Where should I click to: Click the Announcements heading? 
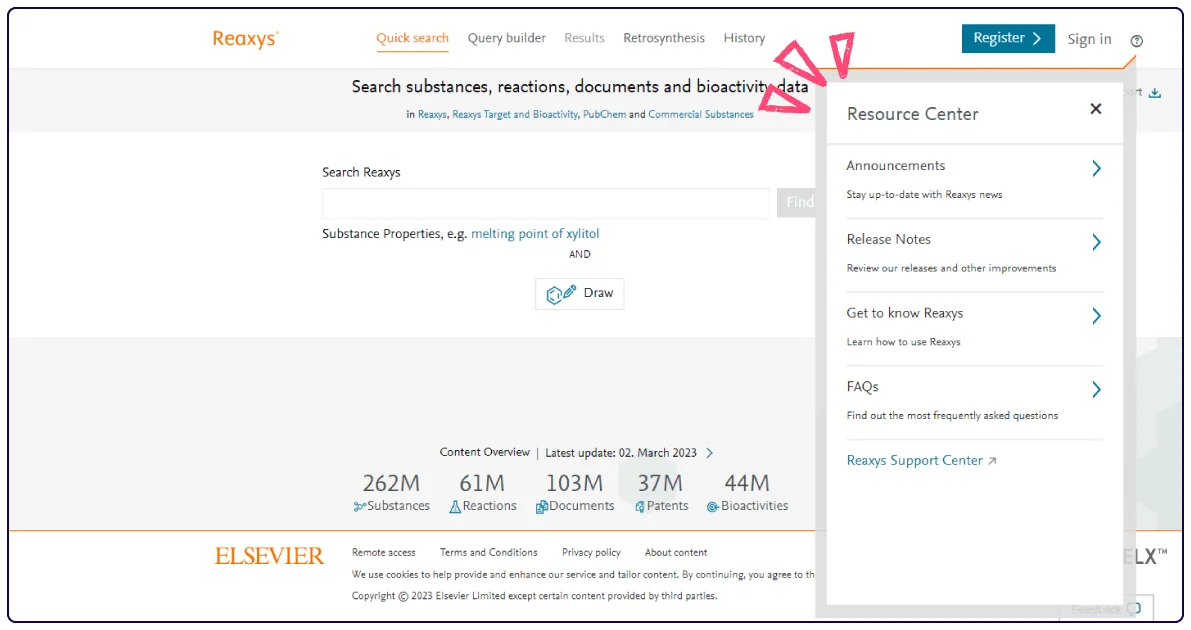896,166
